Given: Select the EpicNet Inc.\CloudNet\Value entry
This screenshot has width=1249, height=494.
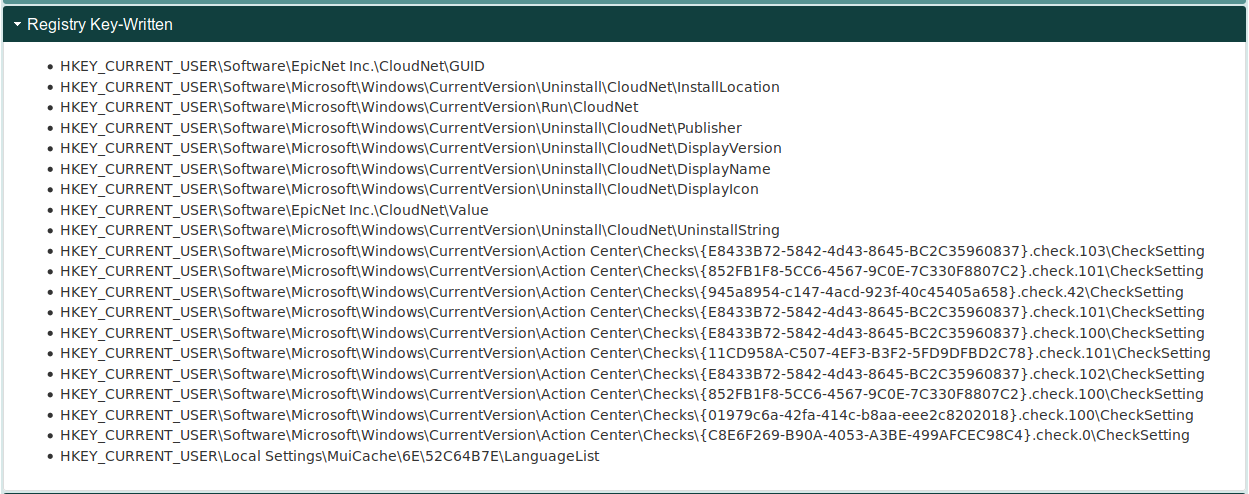Looking at the screenshot, I should [274, 210].
